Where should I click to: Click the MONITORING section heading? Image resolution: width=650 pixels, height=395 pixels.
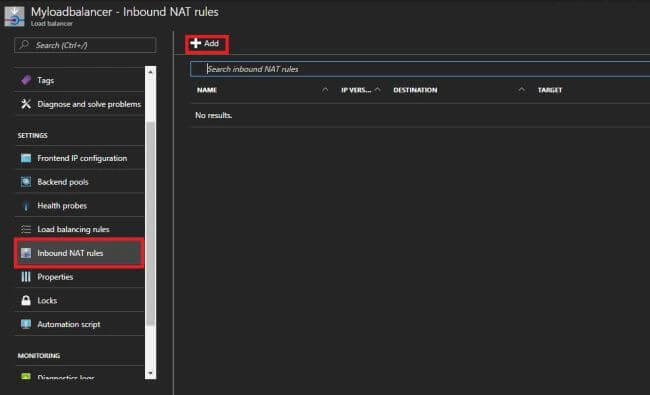tap(39, 356)
